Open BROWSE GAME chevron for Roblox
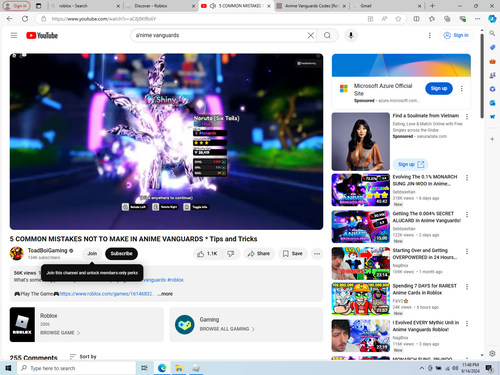This screenshot has width=500, height=375. click(x=78, y=333)
